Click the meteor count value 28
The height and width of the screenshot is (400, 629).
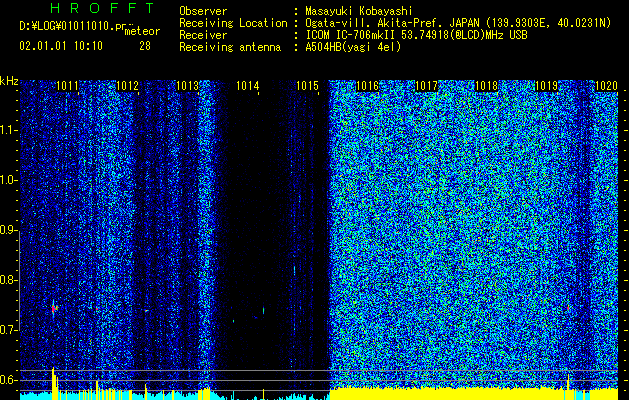click(145, 46)
